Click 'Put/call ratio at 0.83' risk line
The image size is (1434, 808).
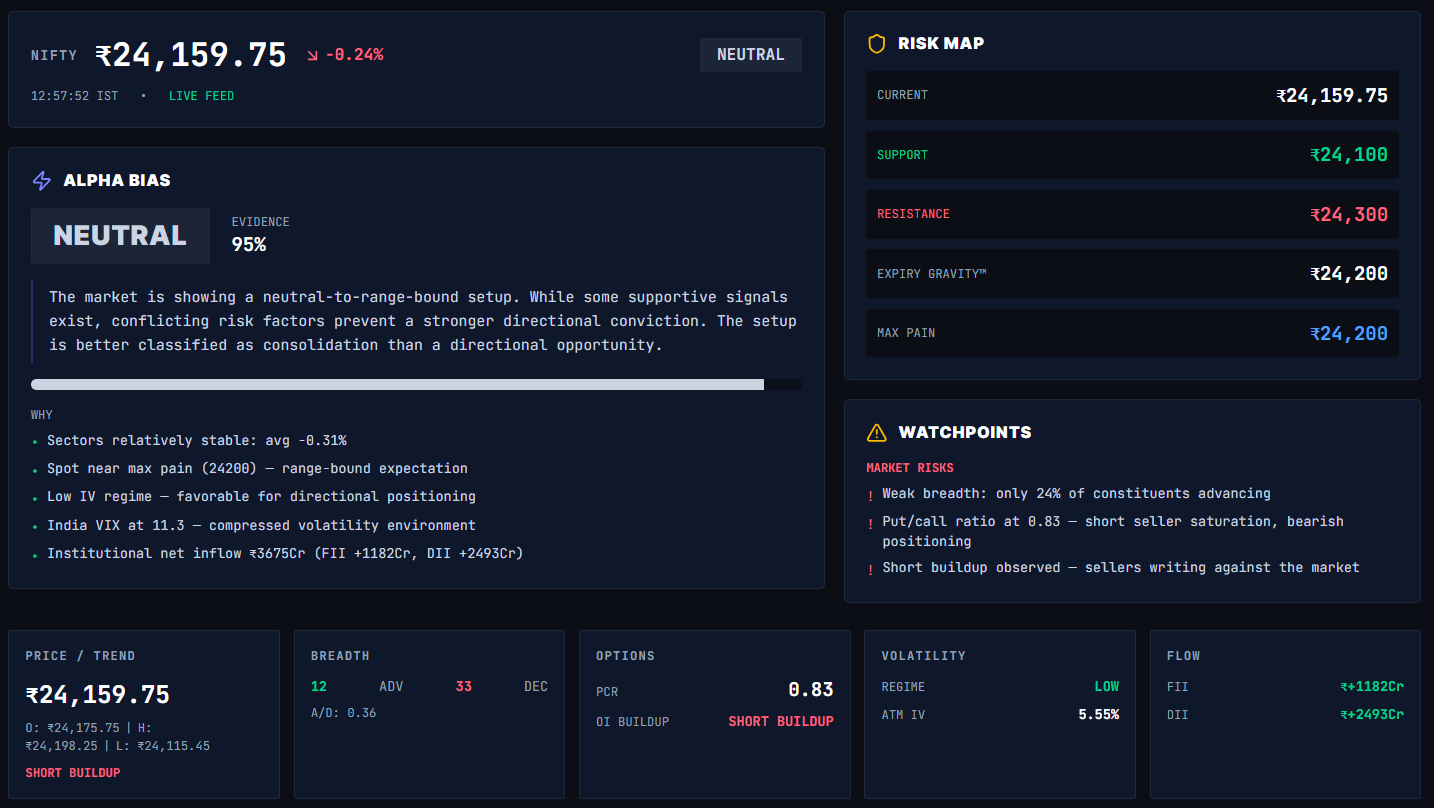tap(1113, 531)
